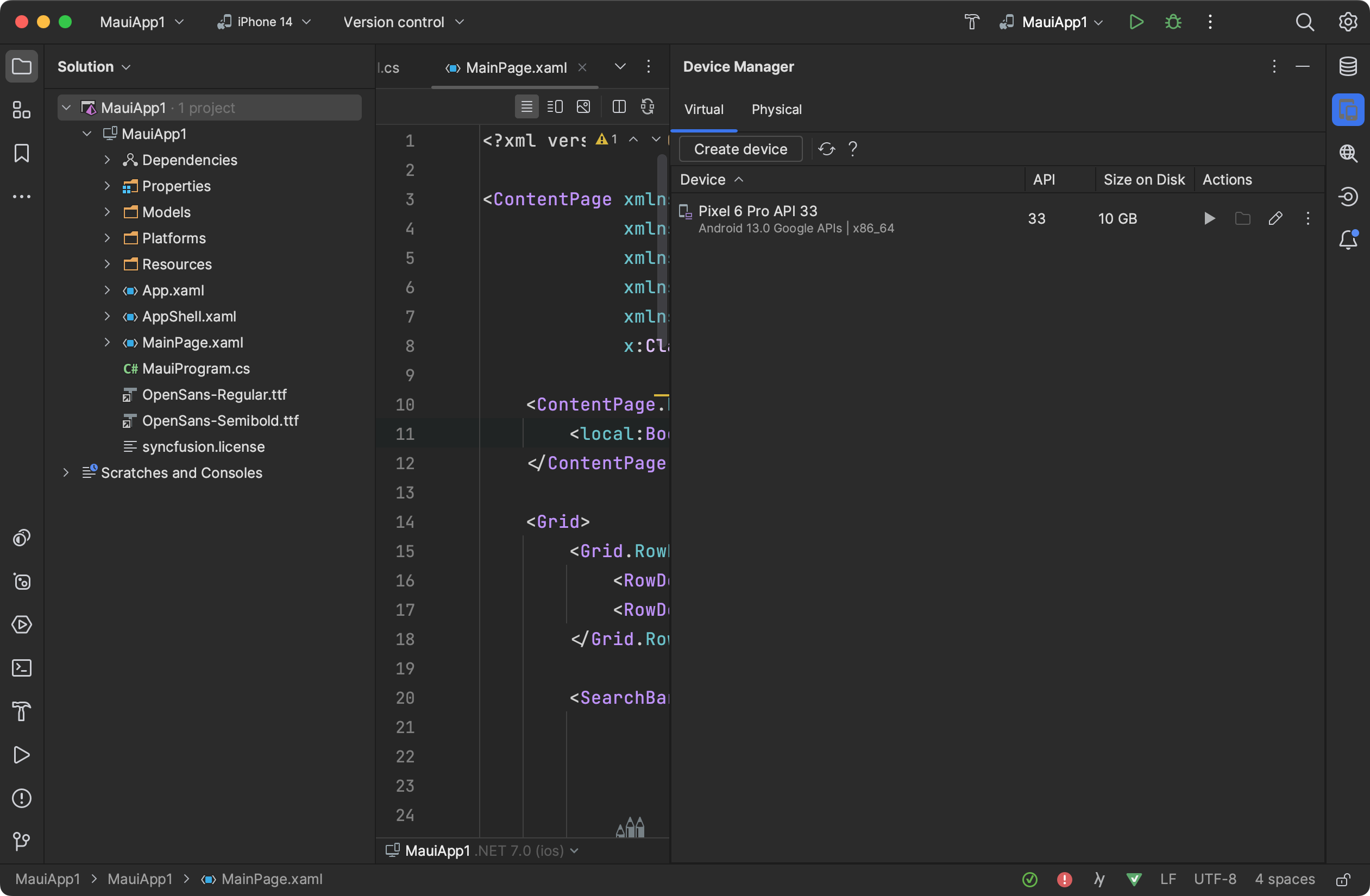Open the Bookmarks tool window icon
Image resolution: width=1370 pixels, height=896 pixels.
pyautogui.click(x=21, y=153)
